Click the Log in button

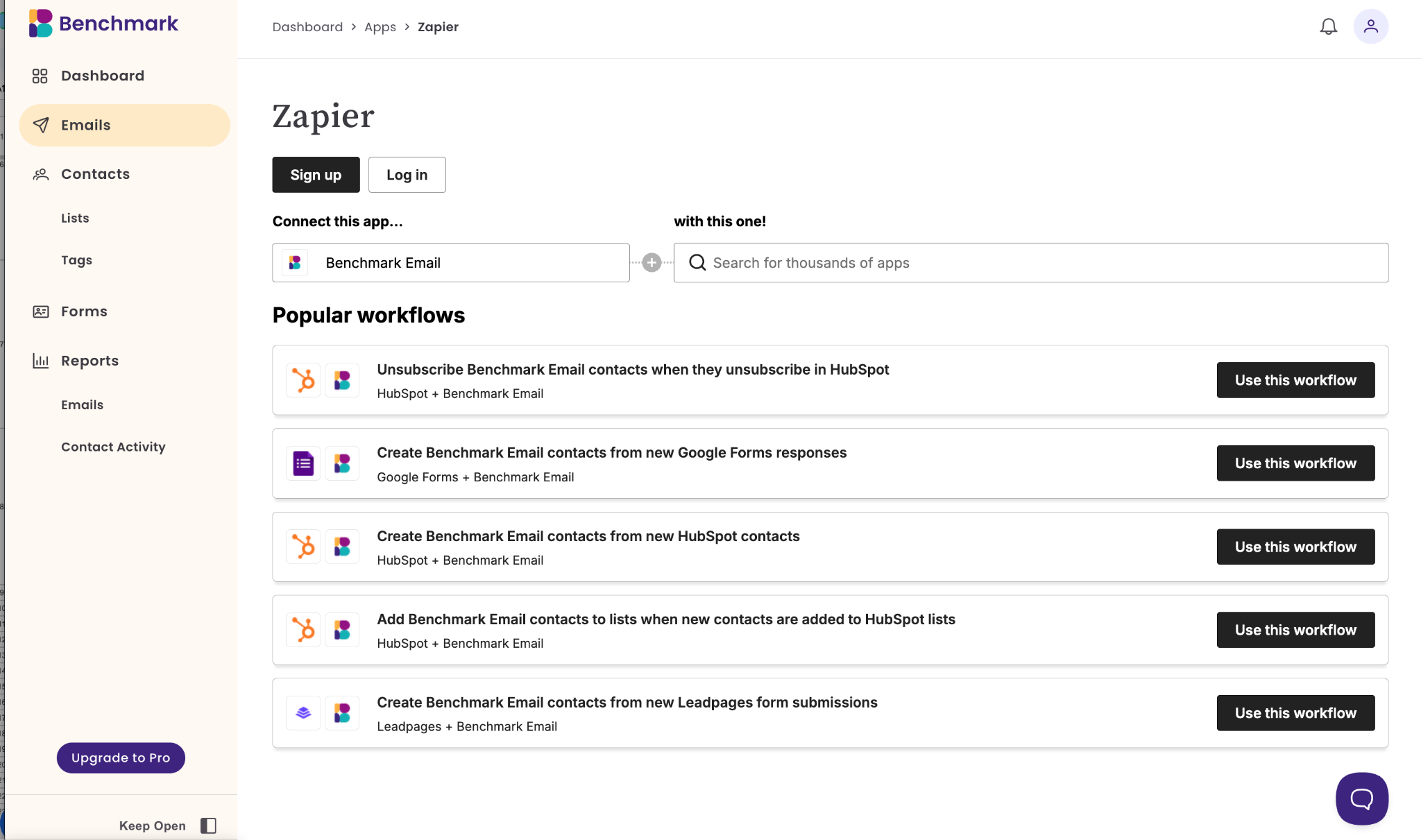click(407, 175)
